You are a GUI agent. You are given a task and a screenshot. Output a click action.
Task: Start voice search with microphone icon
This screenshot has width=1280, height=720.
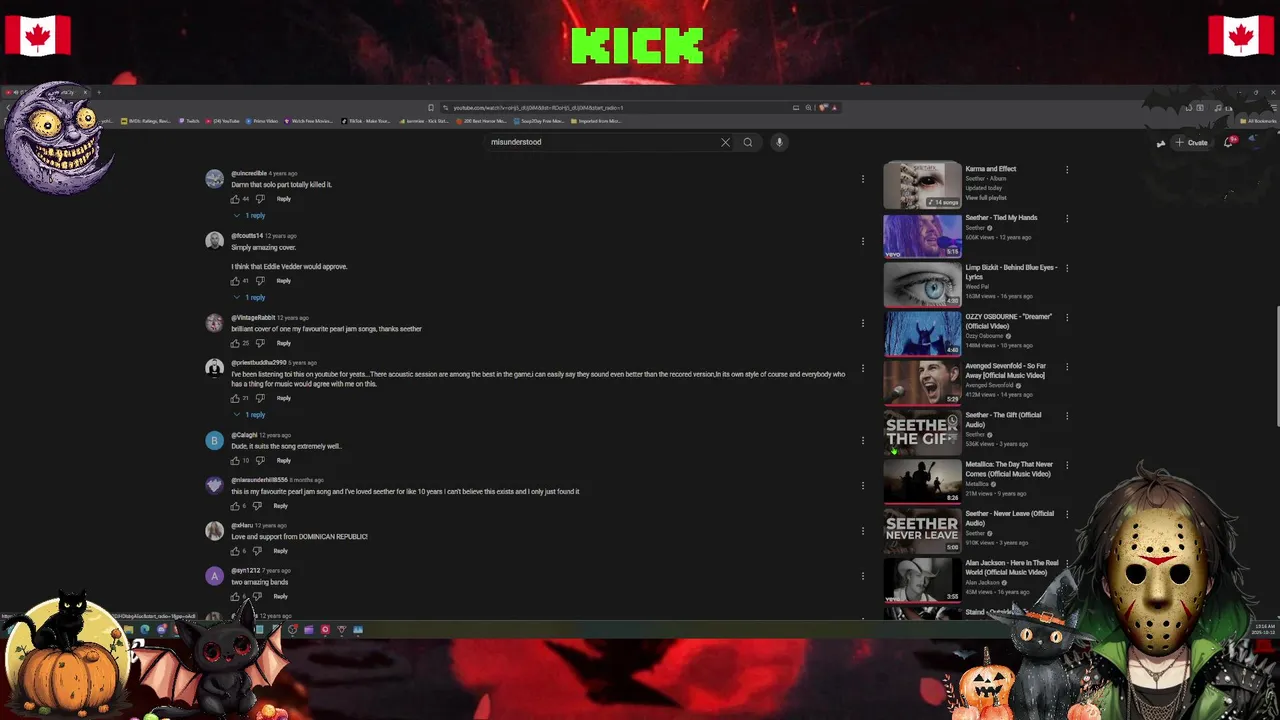pos(779,142)
